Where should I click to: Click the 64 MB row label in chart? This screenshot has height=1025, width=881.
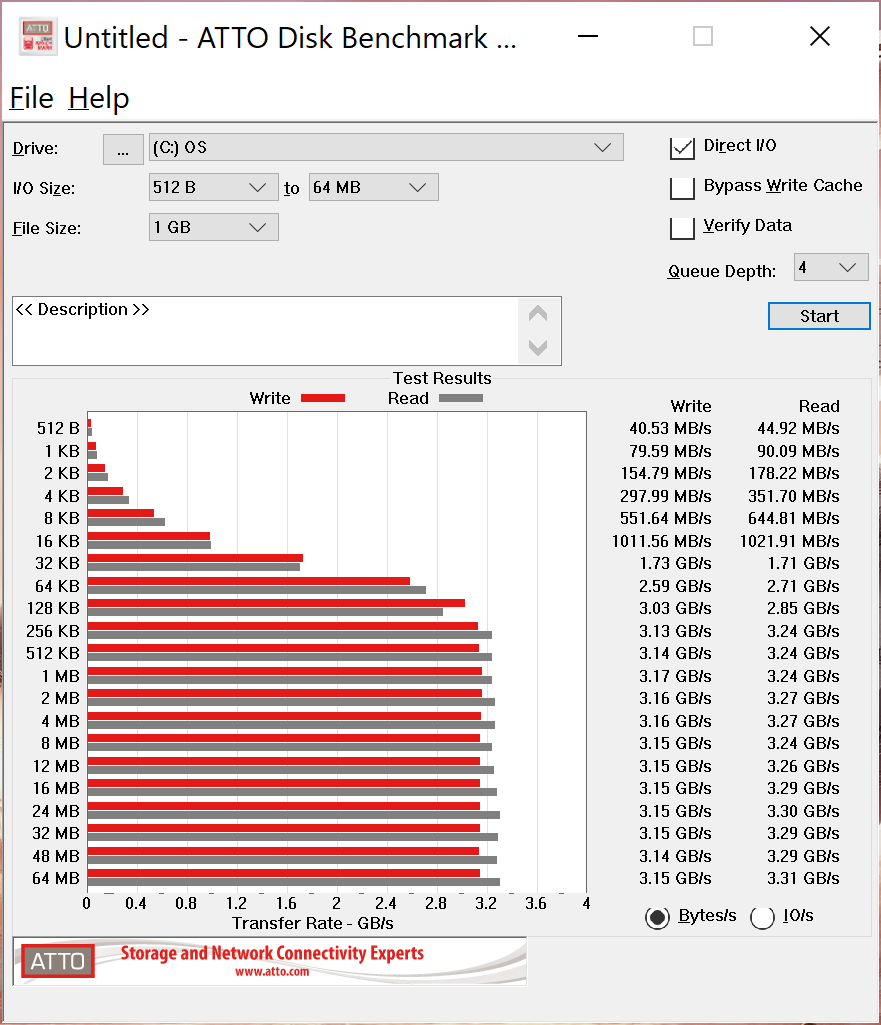(56, 879)
